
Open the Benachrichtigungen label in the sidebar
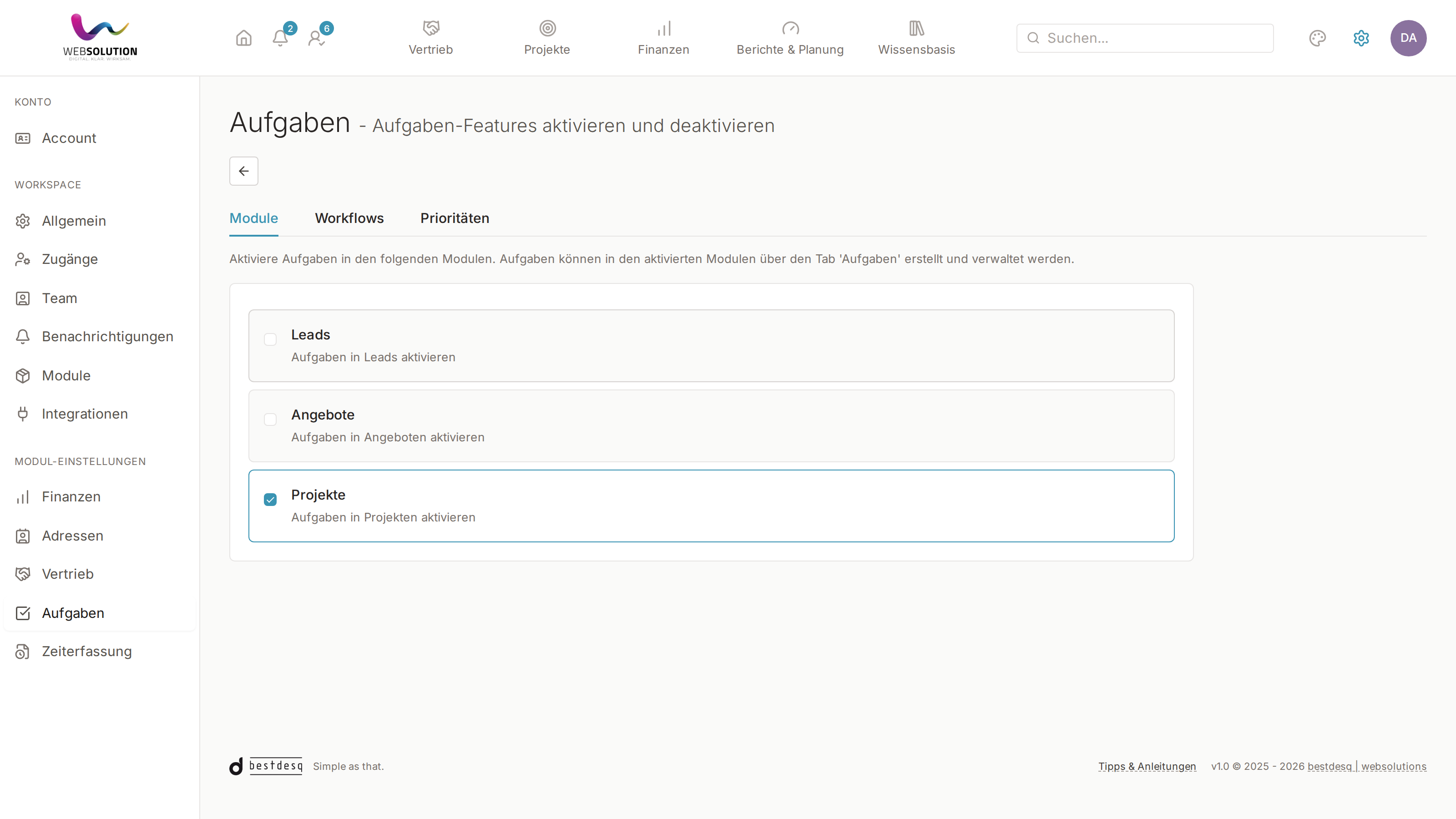tap(107, 337)
